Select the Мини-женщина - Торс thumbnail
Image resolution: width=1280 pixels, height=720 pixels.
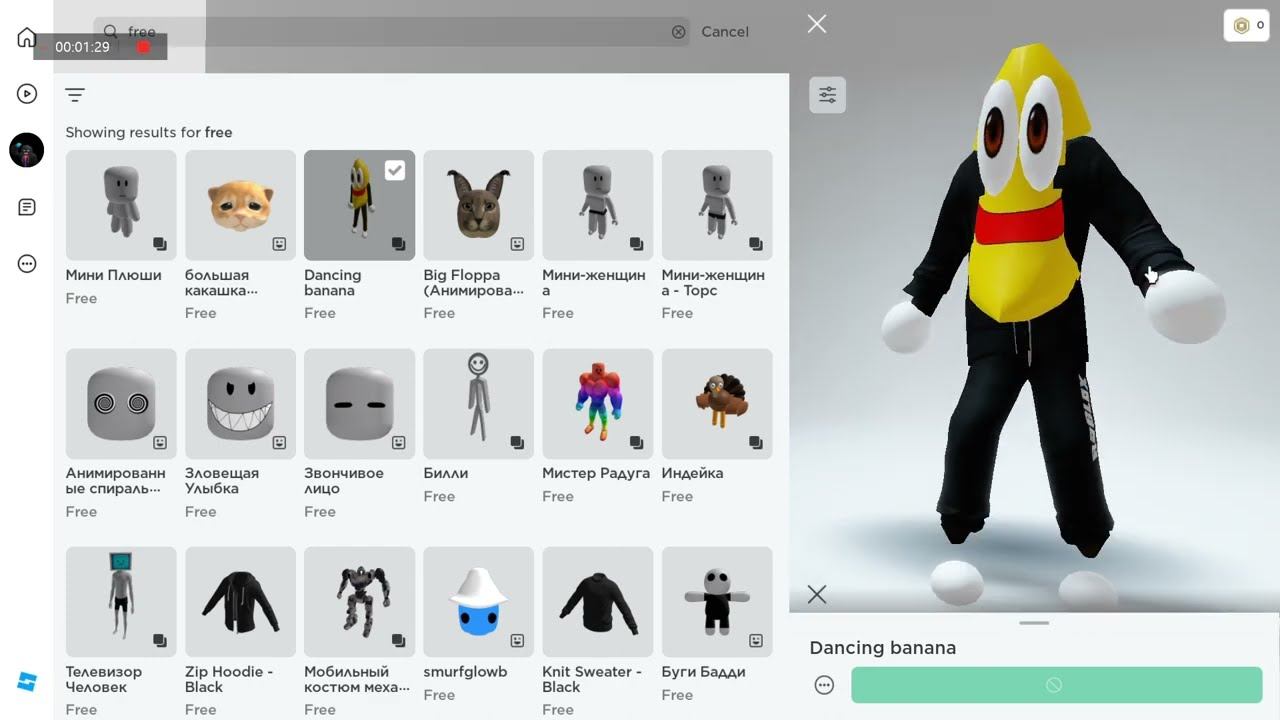point(717,205)
